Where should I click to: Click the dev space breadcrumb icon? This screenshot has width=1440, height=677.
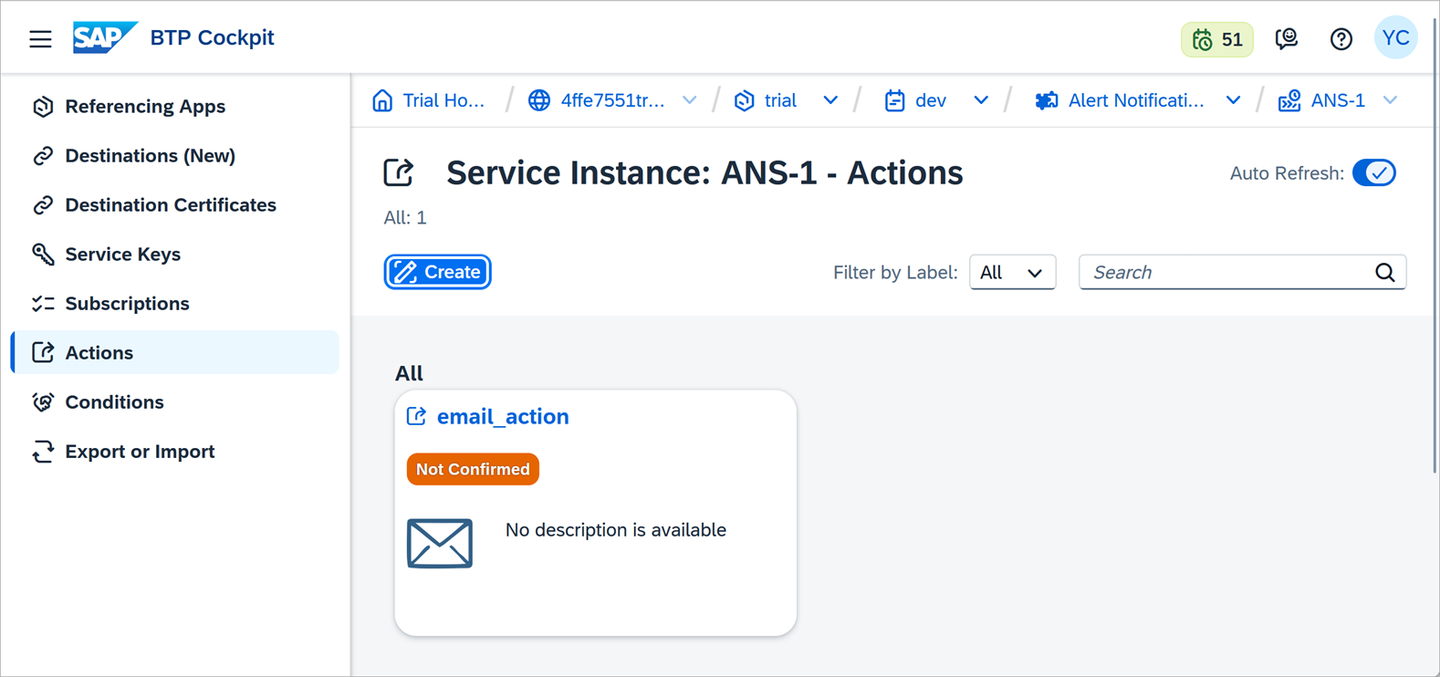pyautogui.click(x=895, y=100)
